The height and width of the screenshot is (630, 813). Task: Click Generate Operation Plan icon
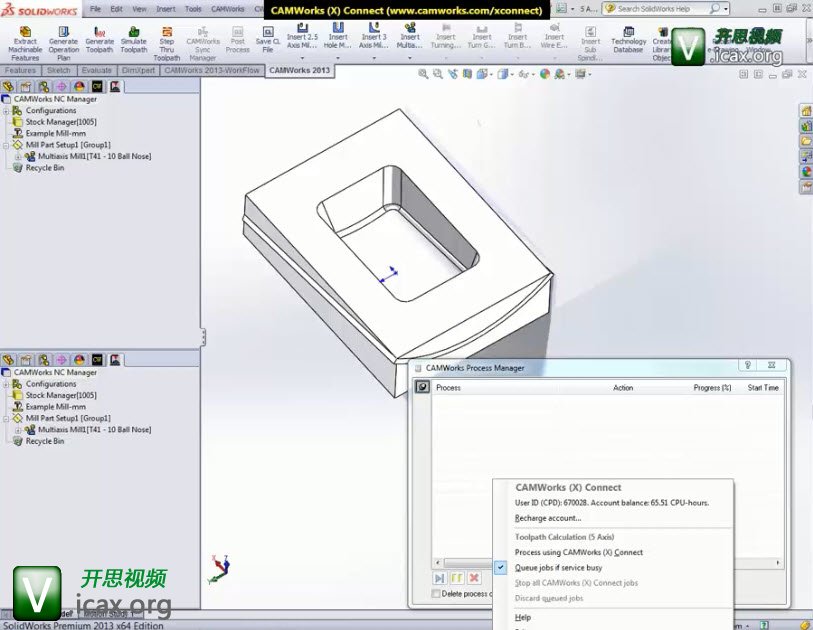pos(63,32)
